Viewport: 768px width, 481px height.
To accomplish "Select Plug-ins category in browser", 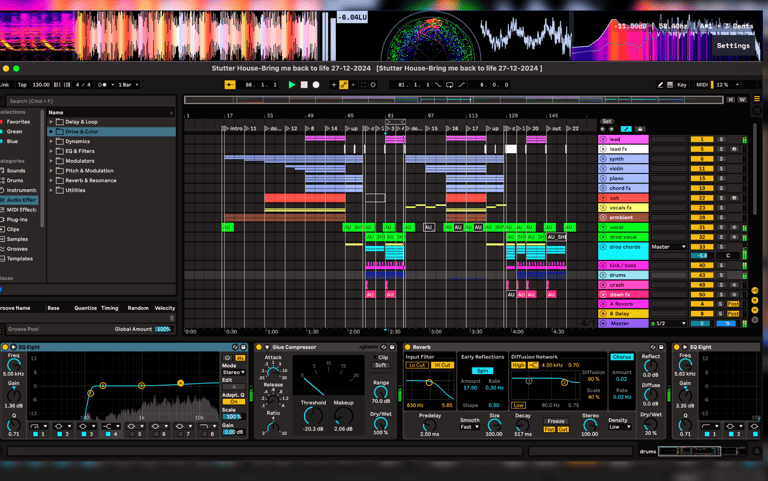I will 19,219.
